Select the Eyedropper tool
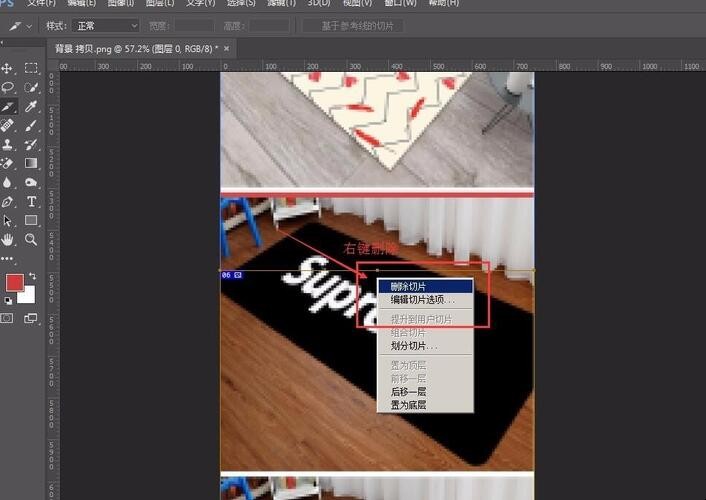Viewport: 706px width, 500px height. click(x=31, y=106)
